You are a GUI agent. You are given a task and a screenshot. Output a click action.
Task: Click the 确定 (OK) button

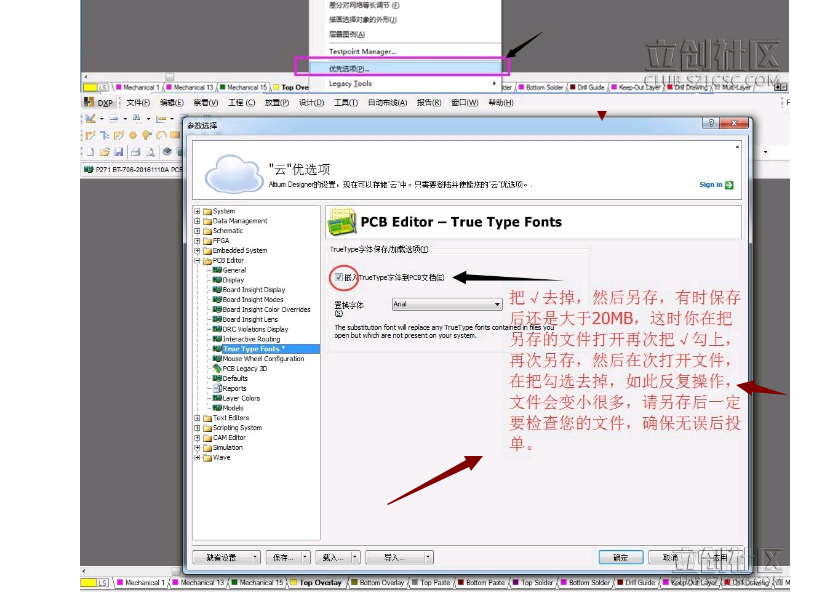(620, 557)
